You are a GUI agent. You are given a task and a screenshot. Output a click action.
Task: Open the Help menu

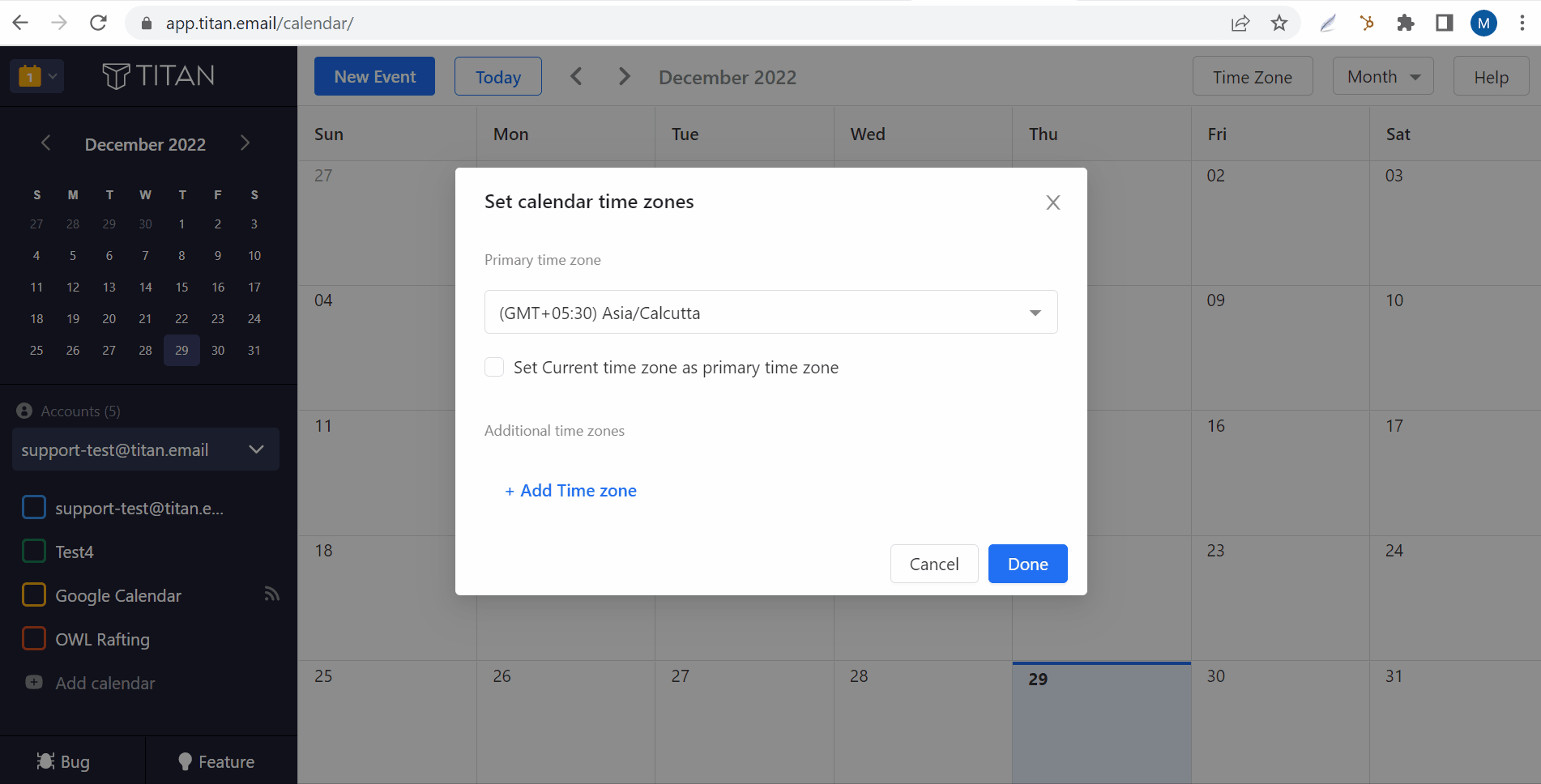click(1490, 77)
